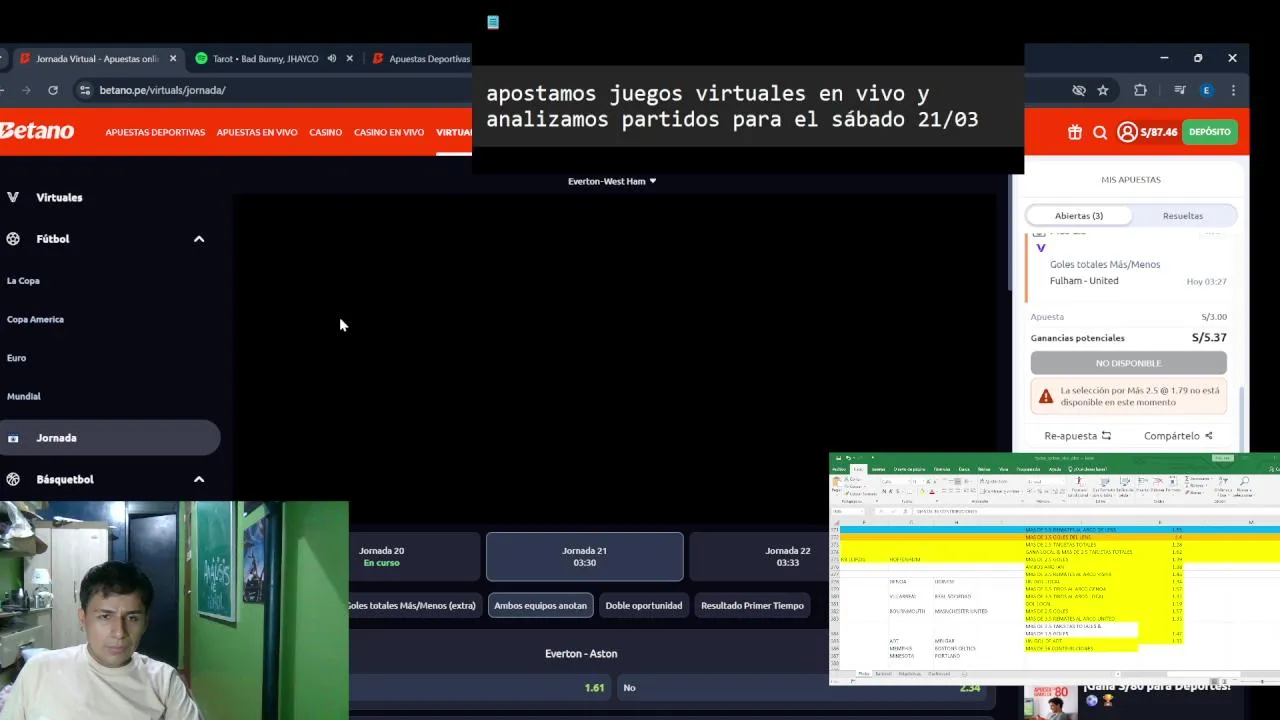The height and width of the screenshot is (720, 1280).
Task: Click the Mis Apuestas heading
Action: tap(1131, 180)
